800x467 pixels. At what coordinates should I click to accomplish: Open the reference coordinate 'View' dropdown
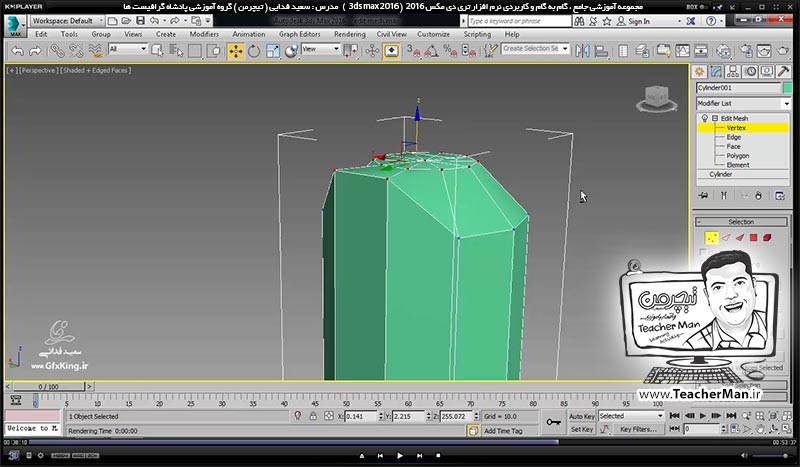click(x=320, y=49)
